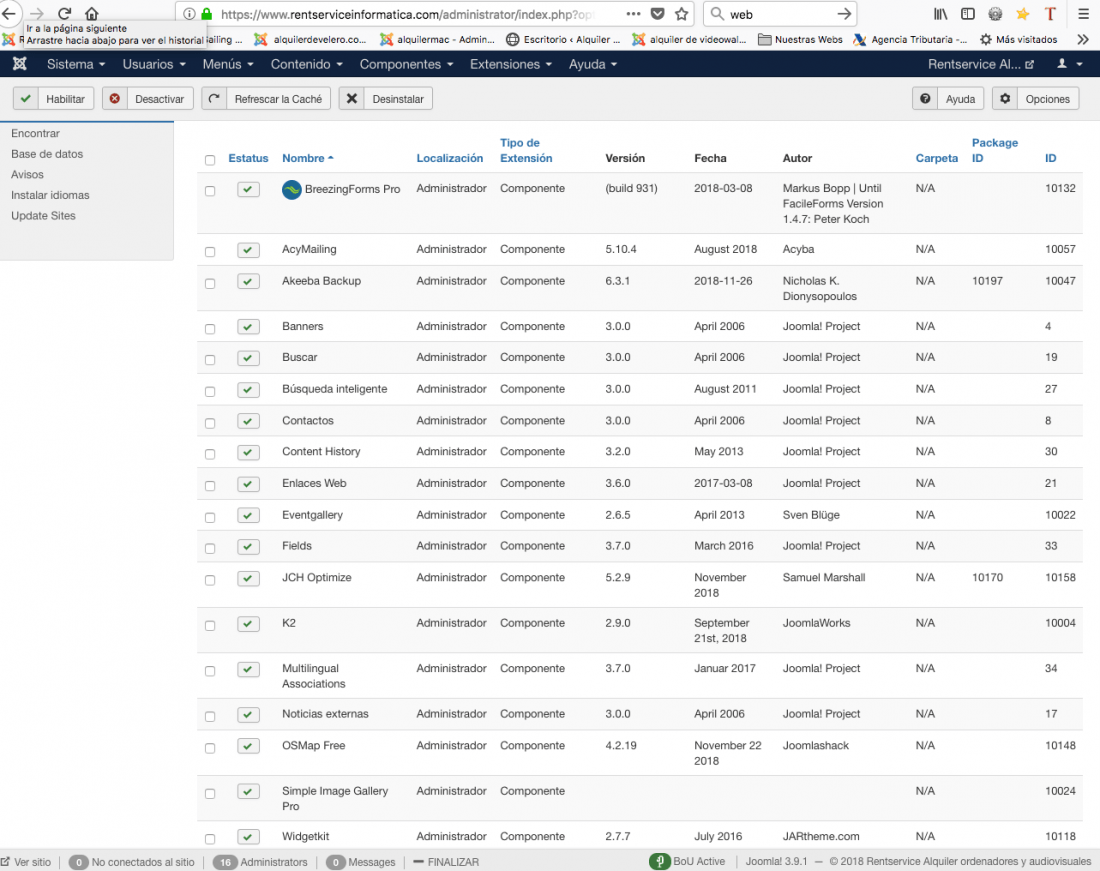1100x871 pixels.
Task: Open the page actions three-dots menu
Action: coord(633,14)
